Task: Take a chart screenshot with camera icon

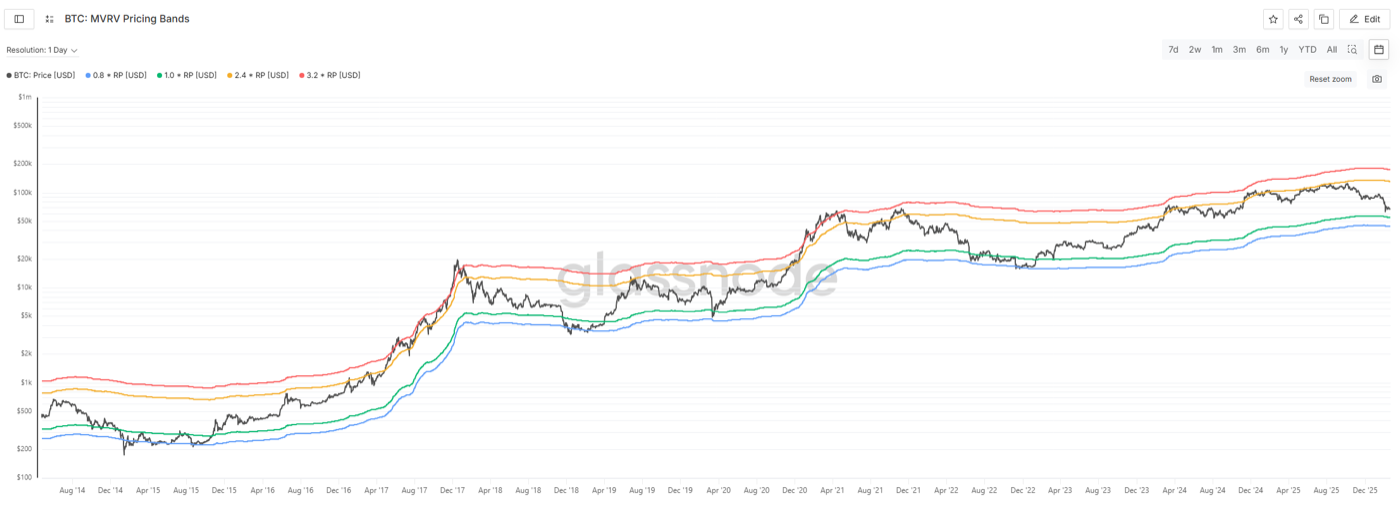Action: (1377, 79)
